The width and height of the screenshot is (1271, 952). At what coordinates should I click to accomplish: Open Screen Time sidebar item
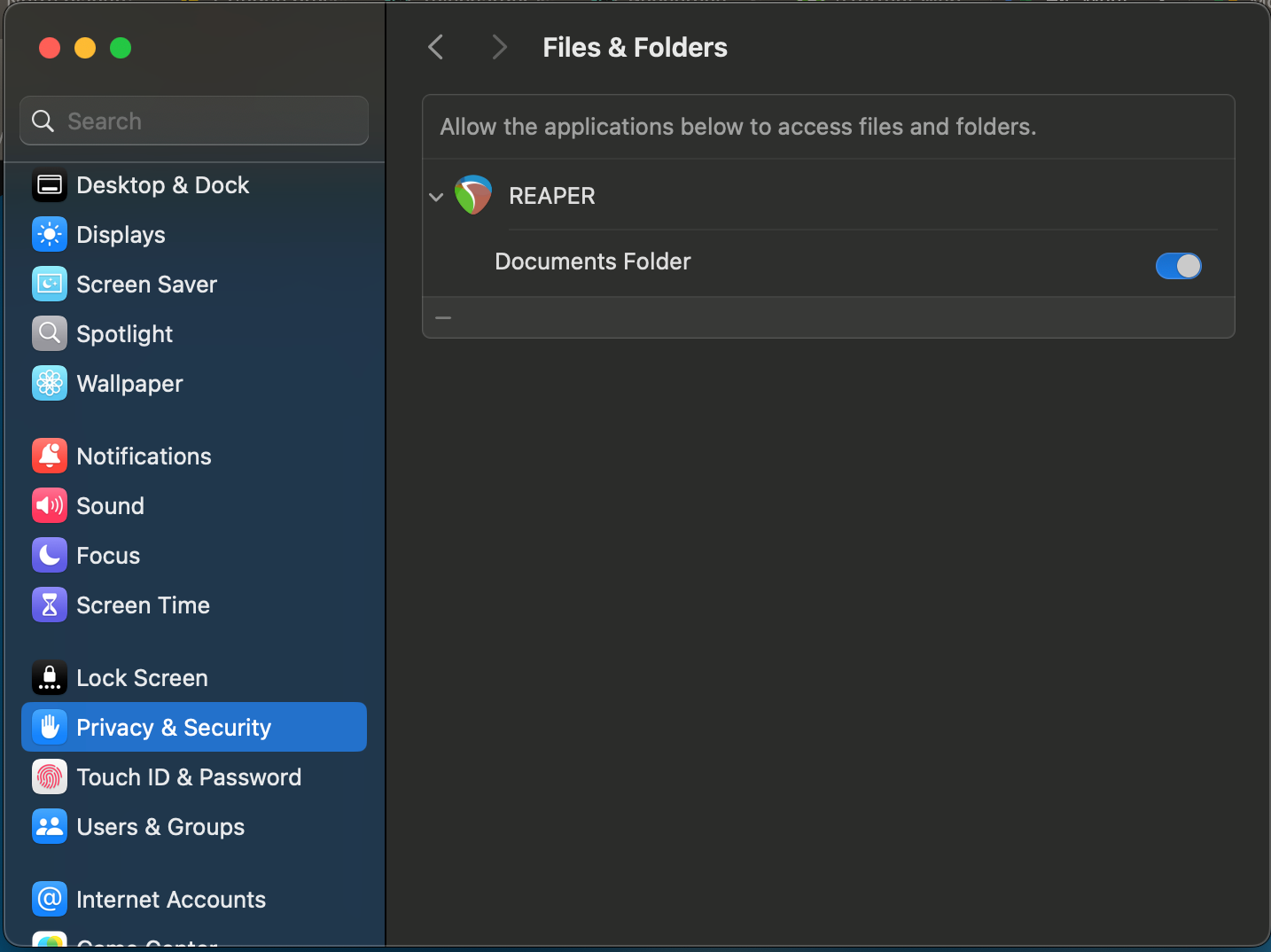(143, 605)
